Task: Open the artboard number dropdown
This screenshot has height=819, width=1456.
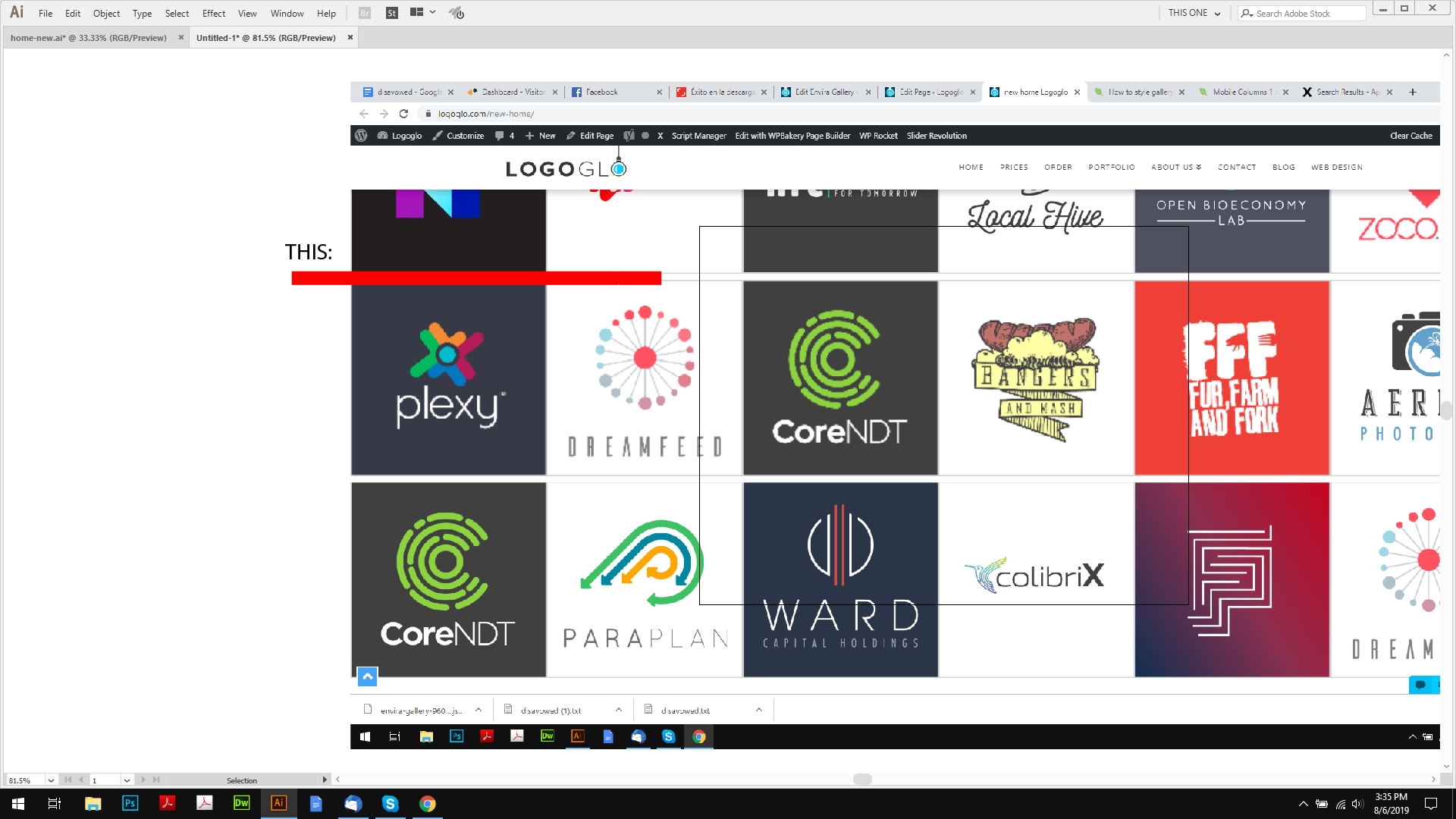Action: (127, 780)
